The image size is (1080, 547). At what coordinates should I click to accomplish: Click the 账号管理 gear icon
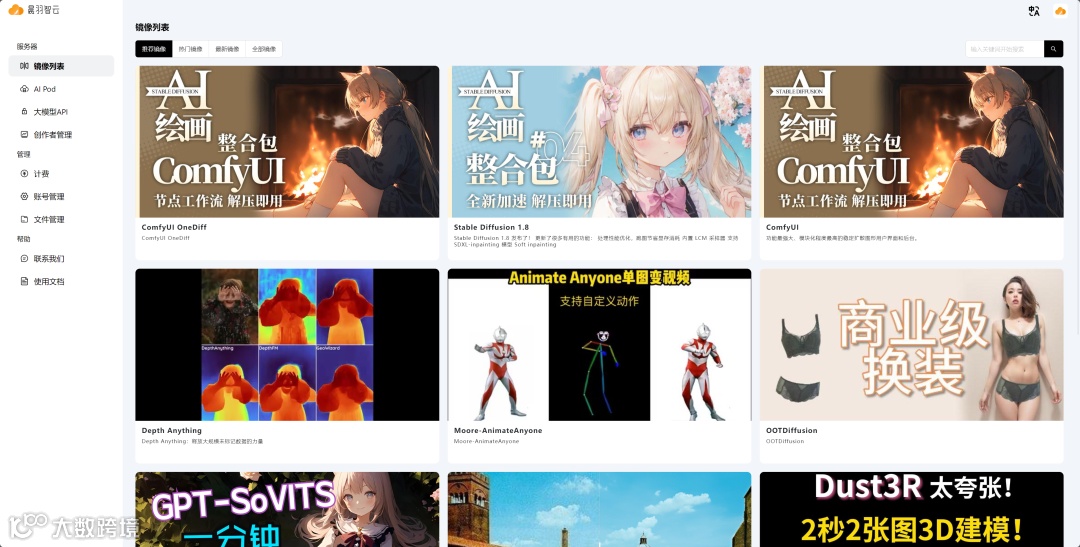pos(24,196)
